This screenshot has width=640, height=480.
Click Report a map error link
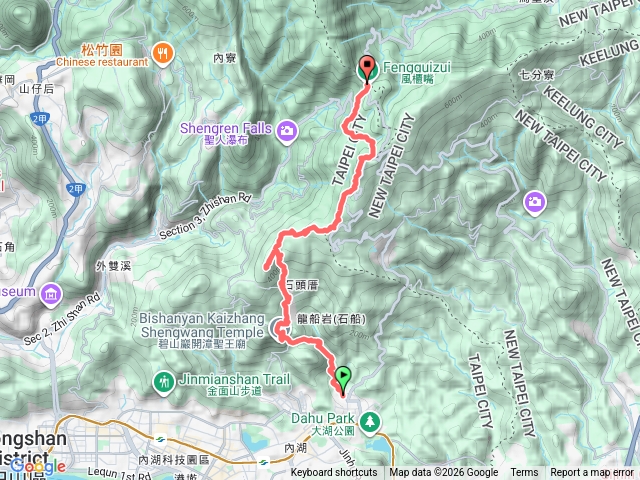[591, 473]
